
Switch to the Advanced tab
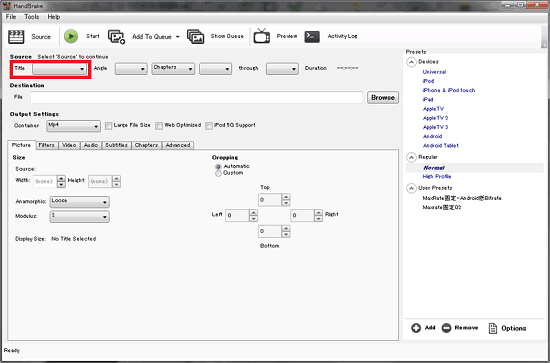(x=178, y=145)
